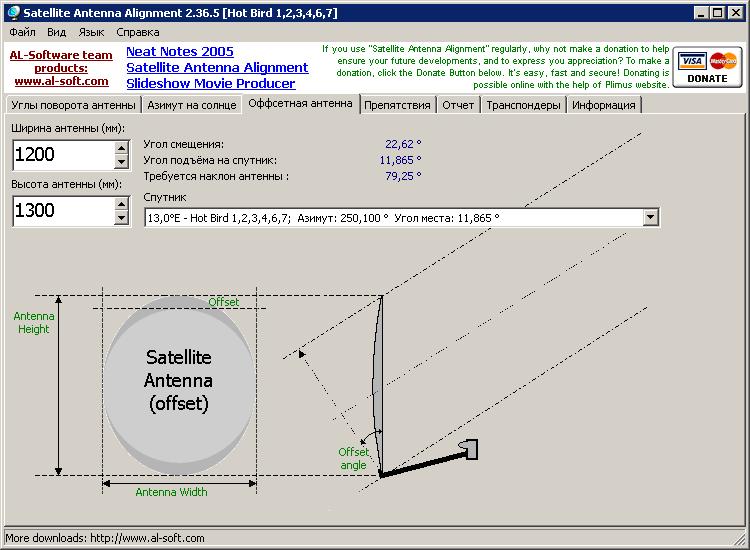Expand the Спутник satellite dropdown list
The image size is (750, 550).
(651, 217)
